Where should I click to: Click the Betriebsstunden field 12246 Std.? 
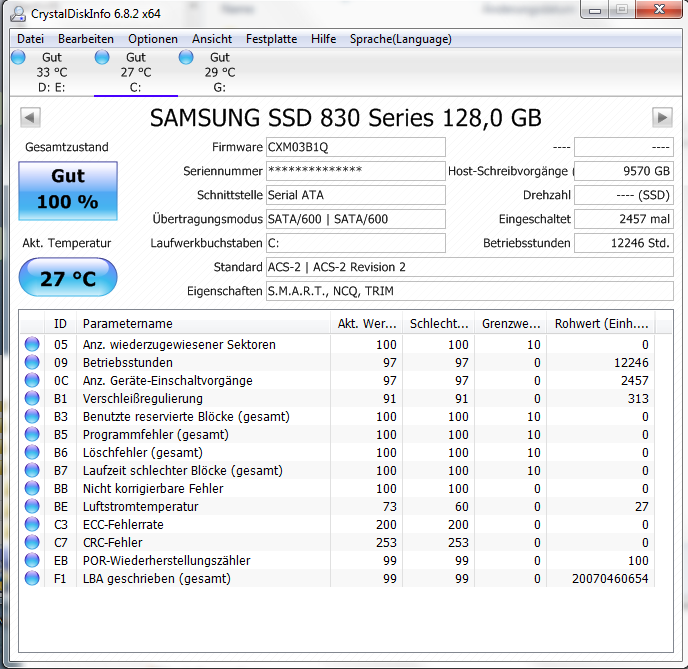click(624, 243)
